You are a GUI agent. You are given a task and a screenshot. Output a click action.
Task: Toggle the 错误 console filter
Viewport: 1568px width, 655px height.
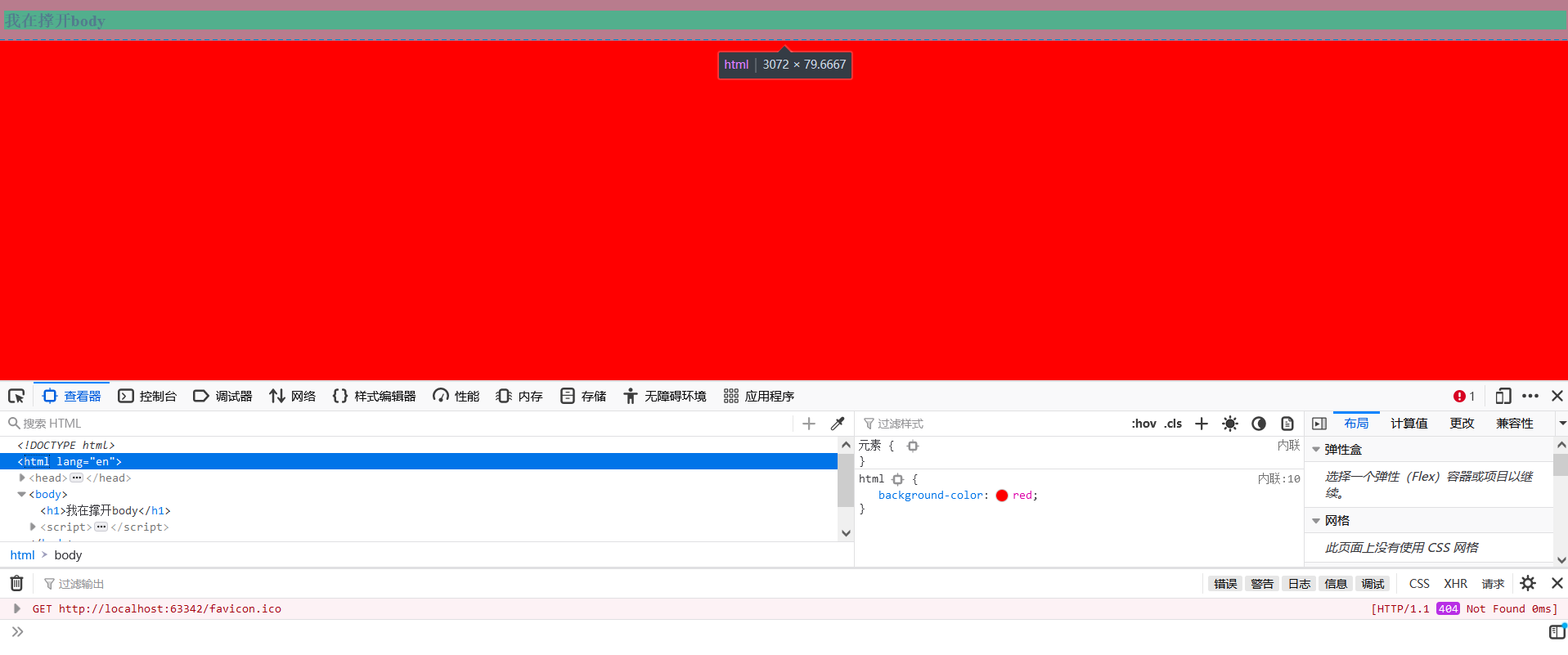1225,584
